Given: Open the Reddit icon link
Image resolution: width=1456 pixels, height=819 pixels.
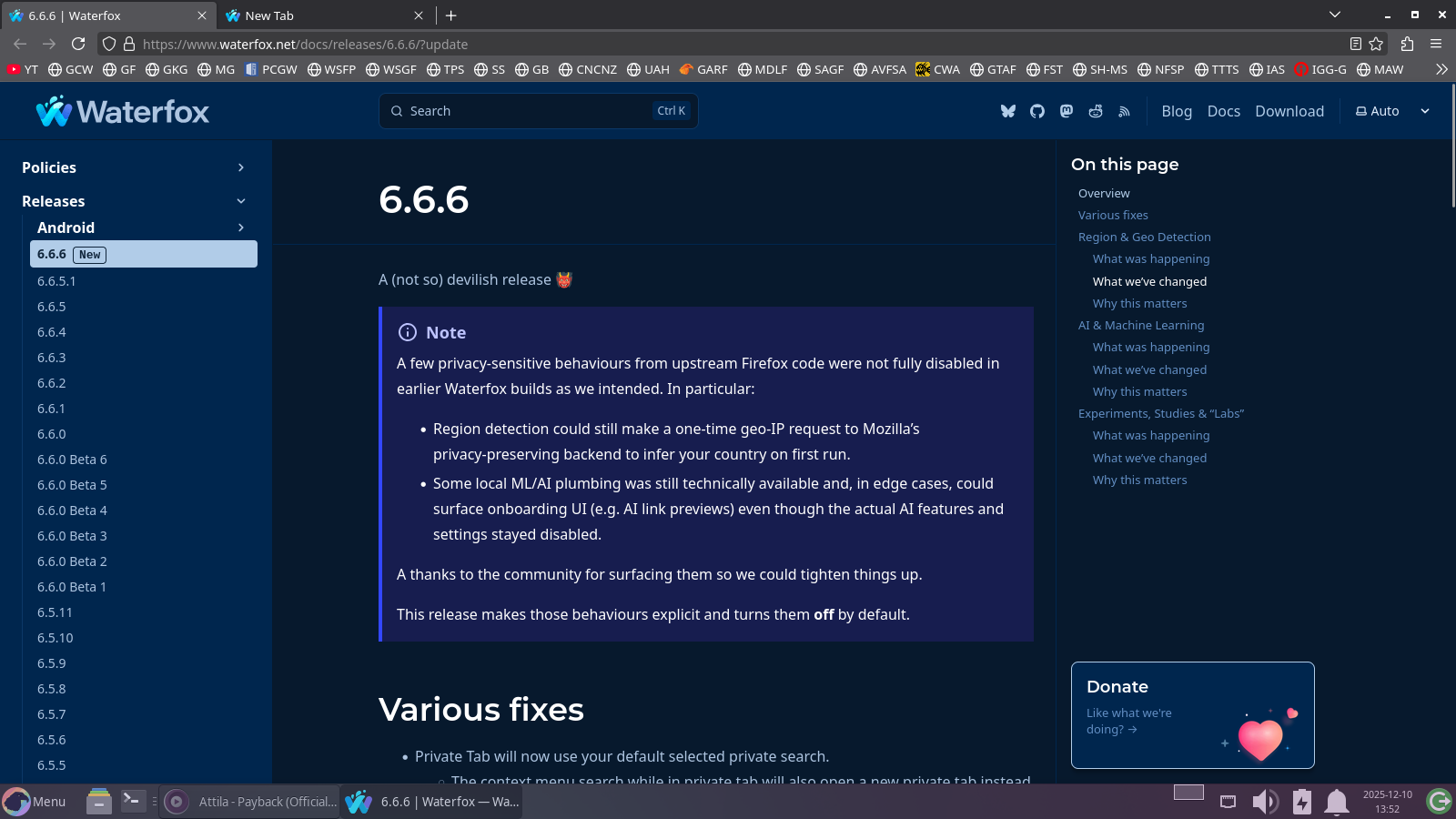Looking at the screenshot, I should [1096, 111].
